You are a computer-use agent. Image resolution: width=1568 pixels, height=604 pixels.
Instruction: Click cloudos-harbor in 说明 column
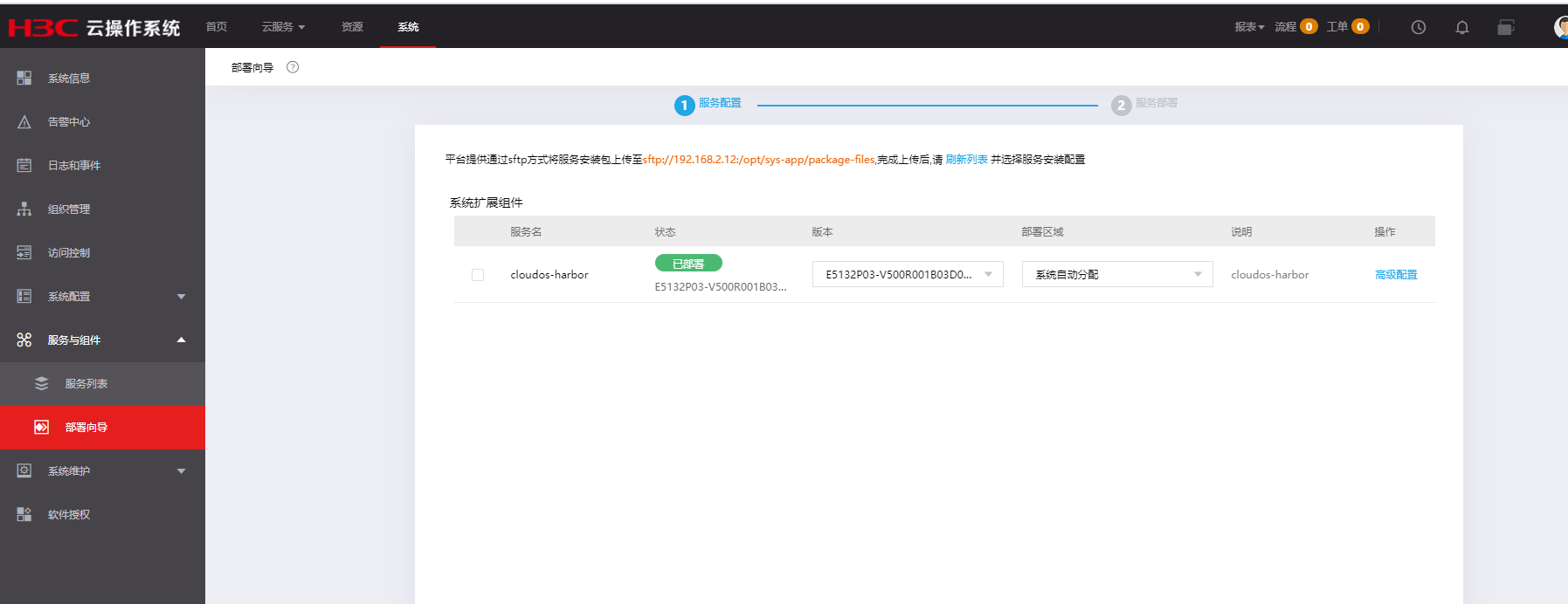point(1270,275)
